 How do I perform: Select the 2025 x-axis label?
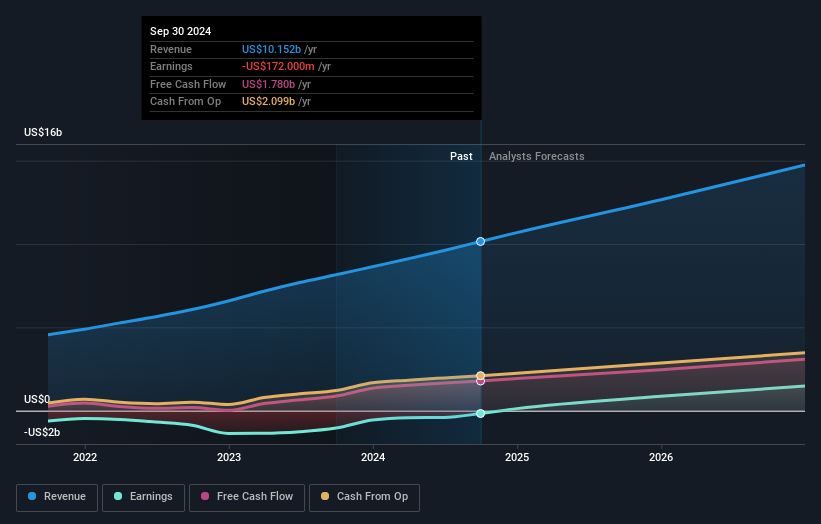click(517, 457)
